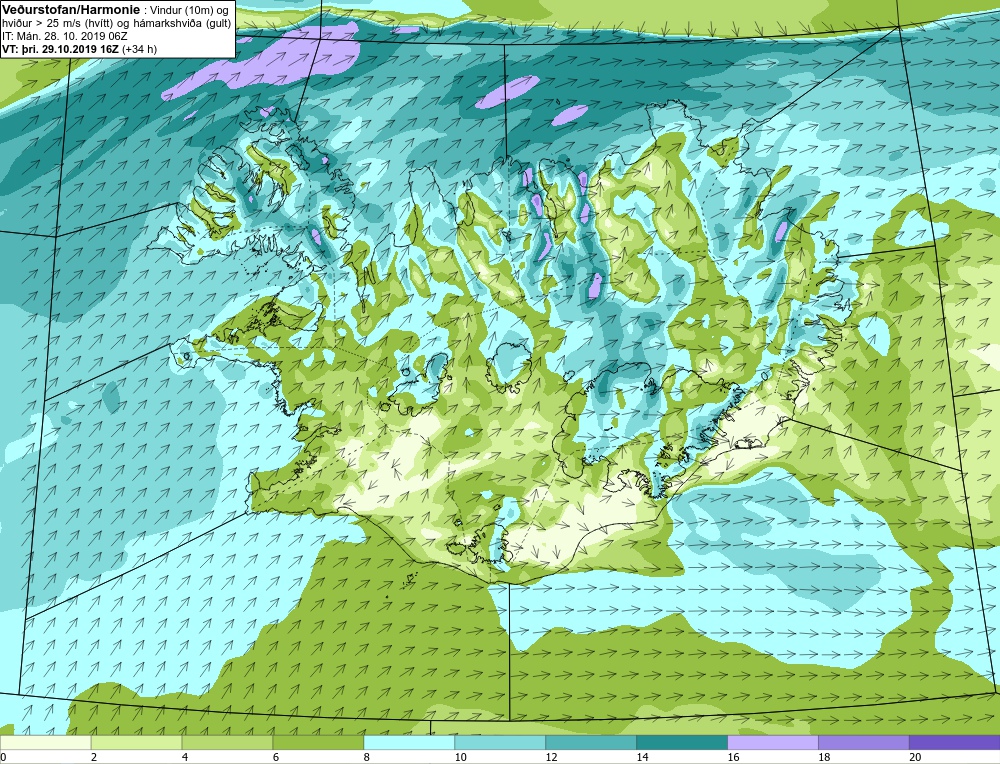The width and height of the screenshot is (1000, 764).
Task: Click the legend label '12'
Action: [x=551, y=757]
